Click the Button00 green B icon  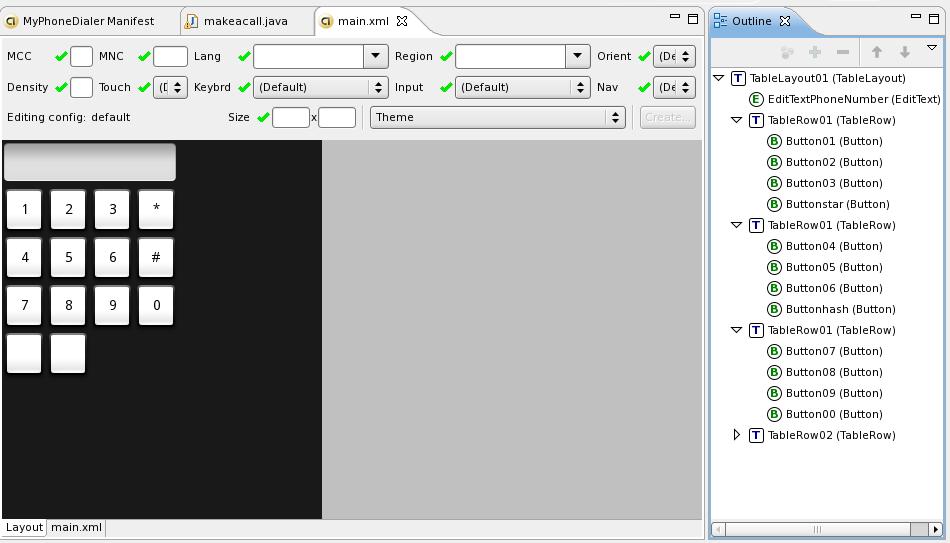coord(774,414)
